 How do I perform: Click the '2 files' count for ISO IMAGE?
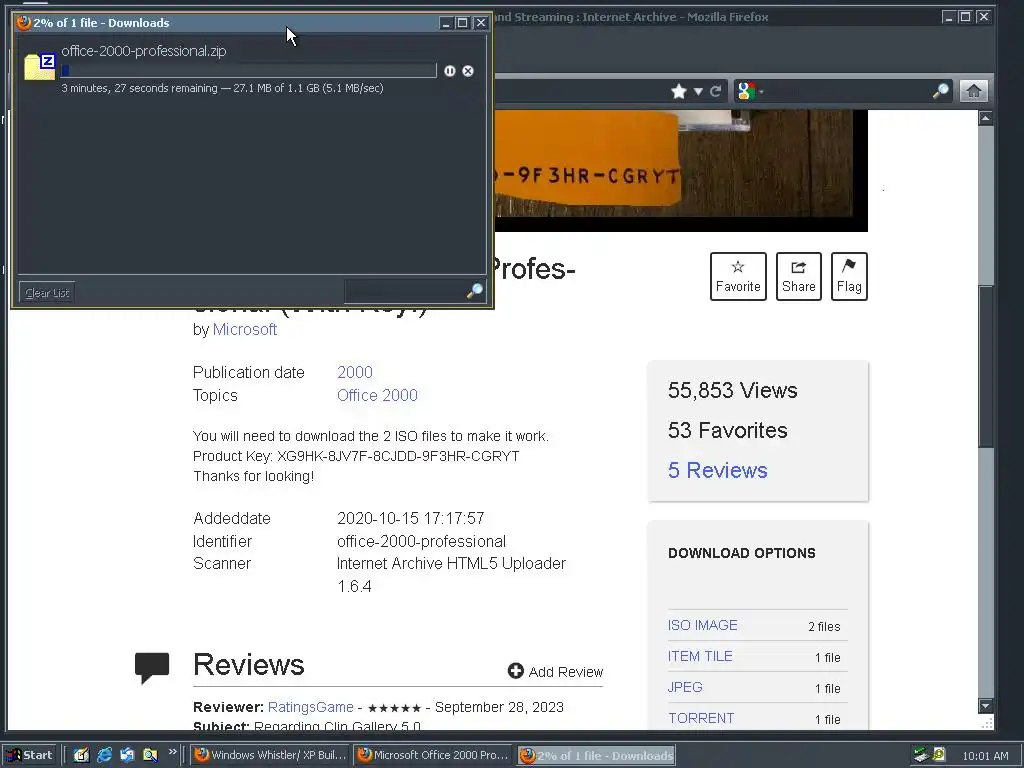pos(824,626)
